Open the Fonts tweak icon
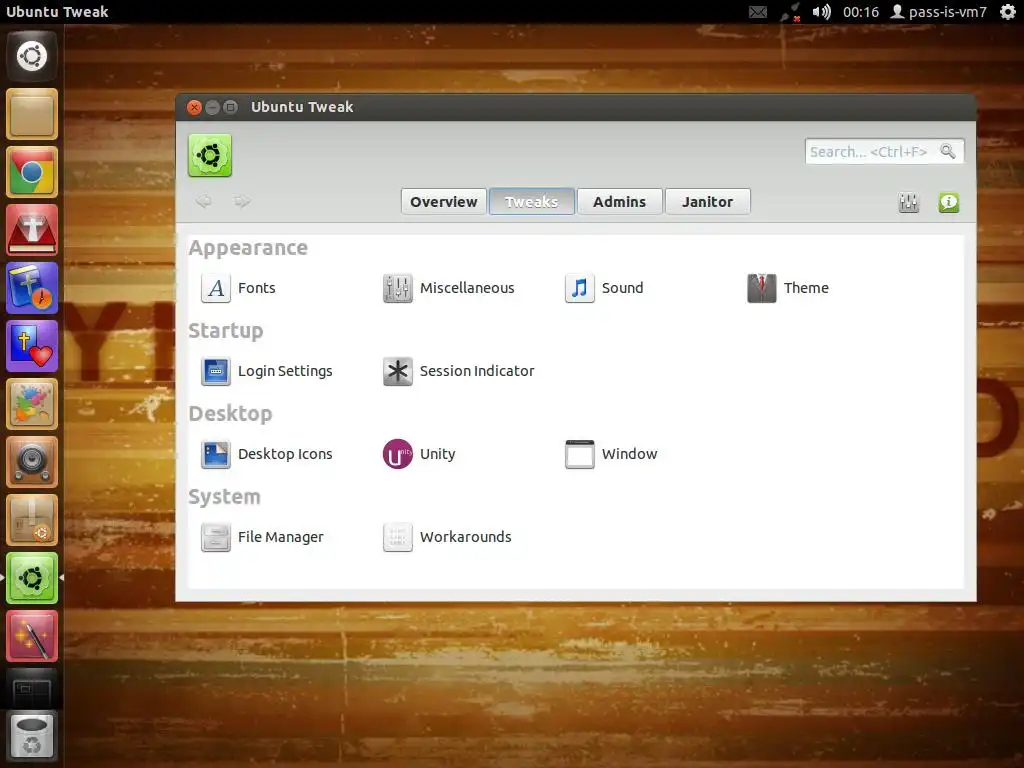 [216, 288]
